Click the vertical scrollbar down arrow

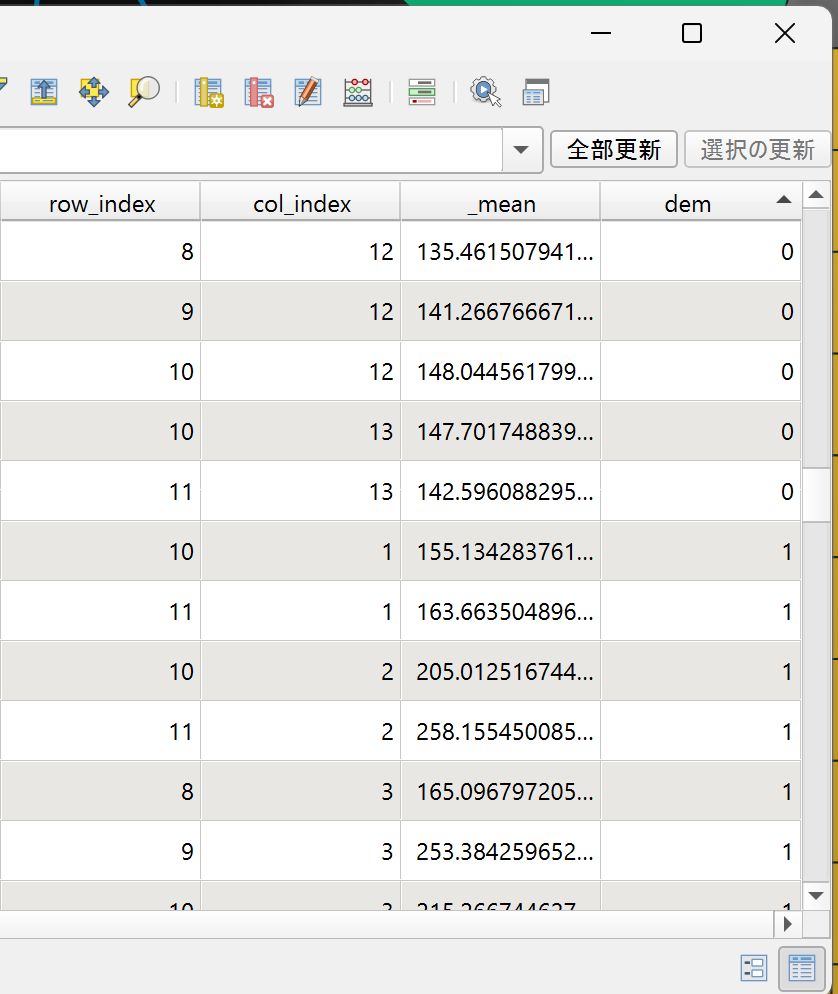(x=816, y=896)
